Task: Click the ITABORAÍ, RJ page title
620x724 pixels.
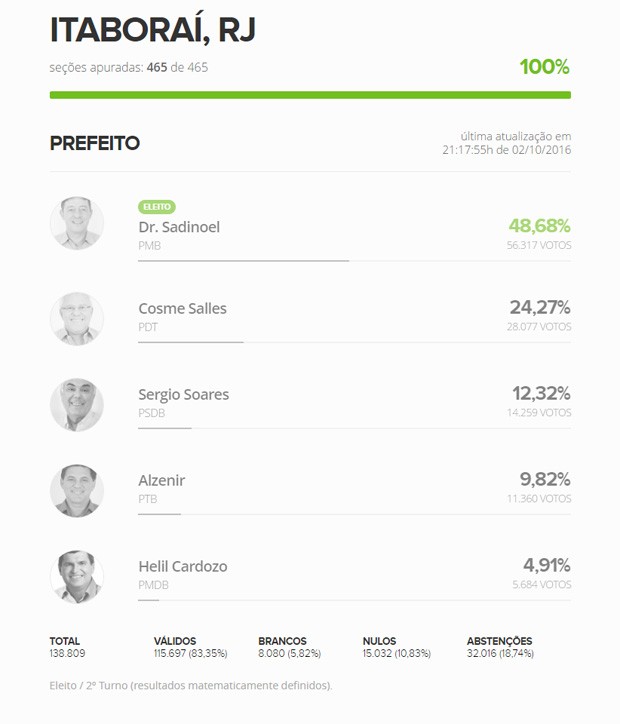Action: click(x=152, y=30)
